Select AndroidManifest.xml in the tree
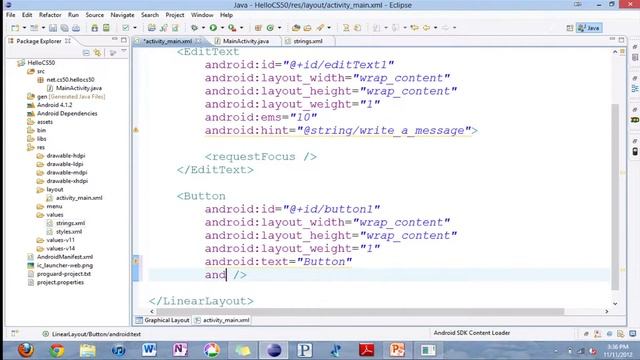This screenshot has height=360, width=640. (64, 257)
